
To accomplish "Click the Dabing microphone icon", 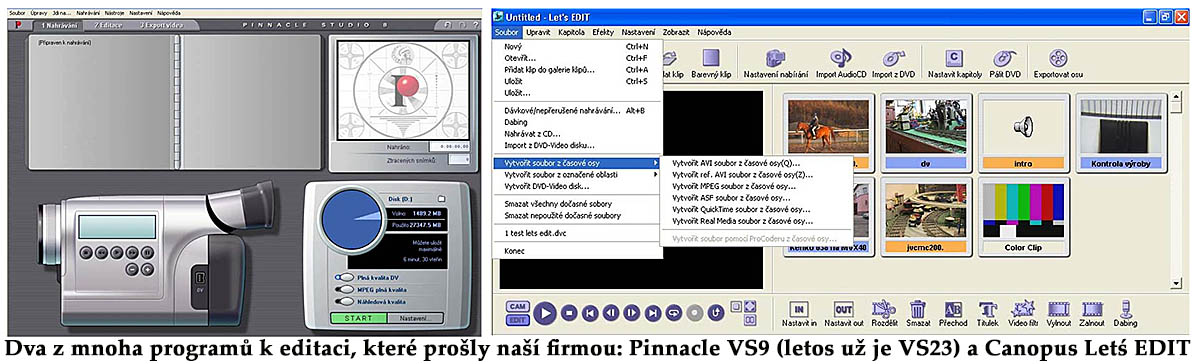I will pos(1126,313).
